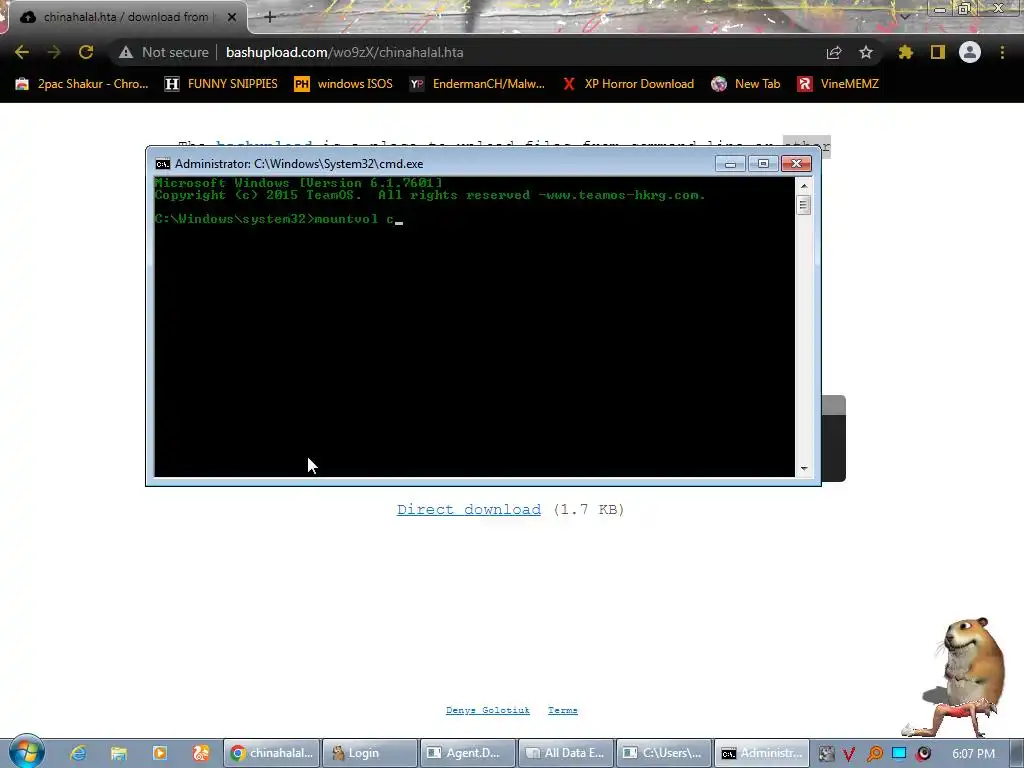1024x768 pixels.
Task: Click the Chrome forward arrow
Action: pyautogui.click(x=54, y=52)
